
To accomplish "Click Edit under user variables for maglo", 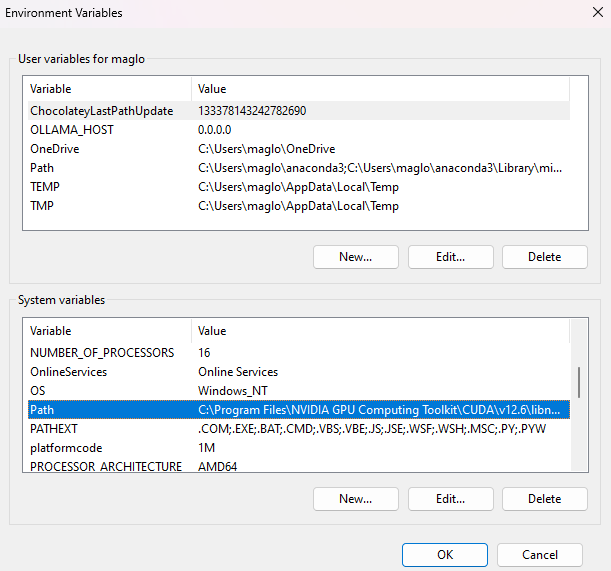I will click(x=450, y=257).
